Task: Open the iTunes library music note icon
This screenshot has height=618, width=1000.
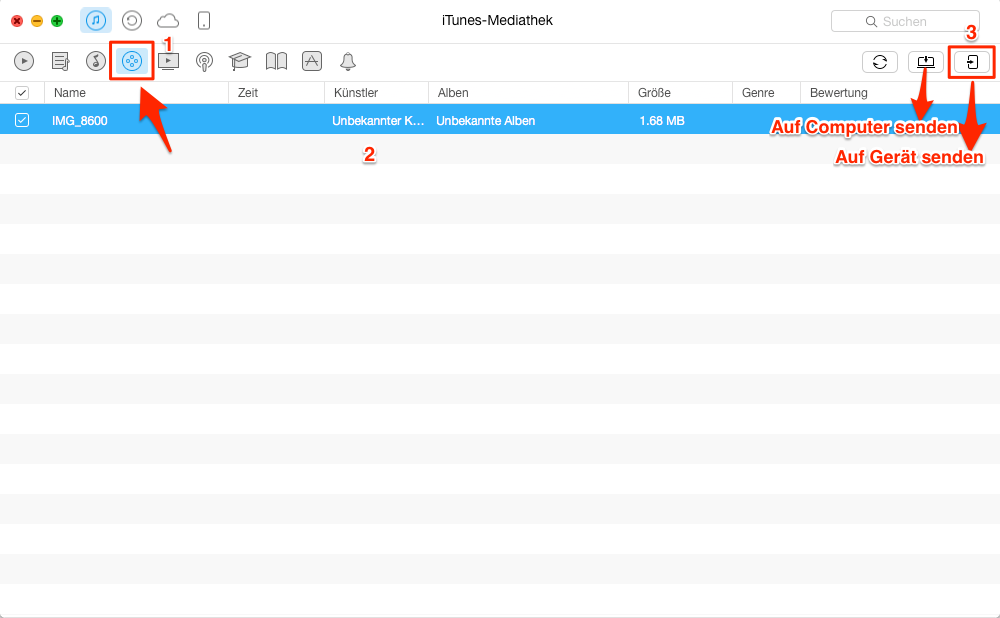Action: click(96, 20)
